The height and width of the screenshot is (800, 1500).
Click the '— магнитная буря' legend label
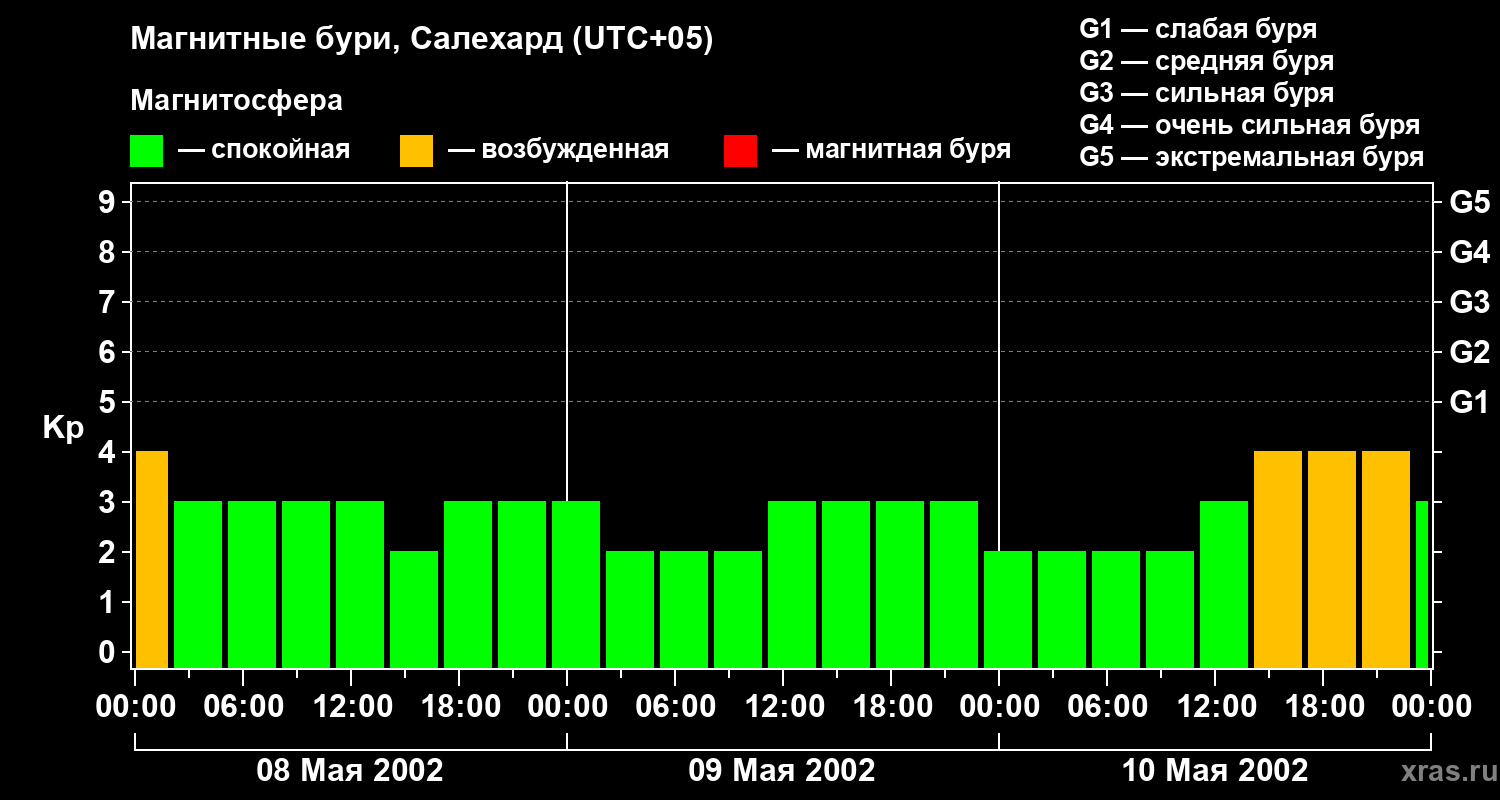[891, 150]
